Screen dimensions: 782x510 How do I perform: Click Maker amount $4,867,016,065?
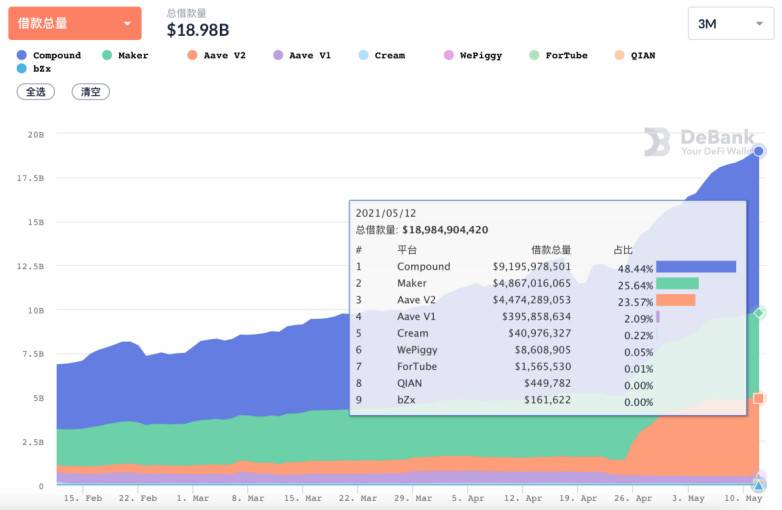click(x=532, y=283)
